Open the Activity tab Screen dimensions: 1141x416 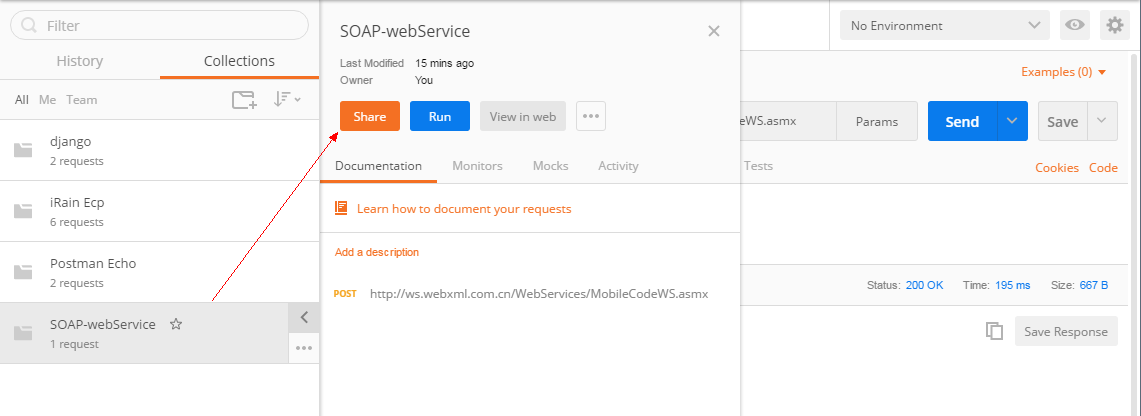coord(619,166)
